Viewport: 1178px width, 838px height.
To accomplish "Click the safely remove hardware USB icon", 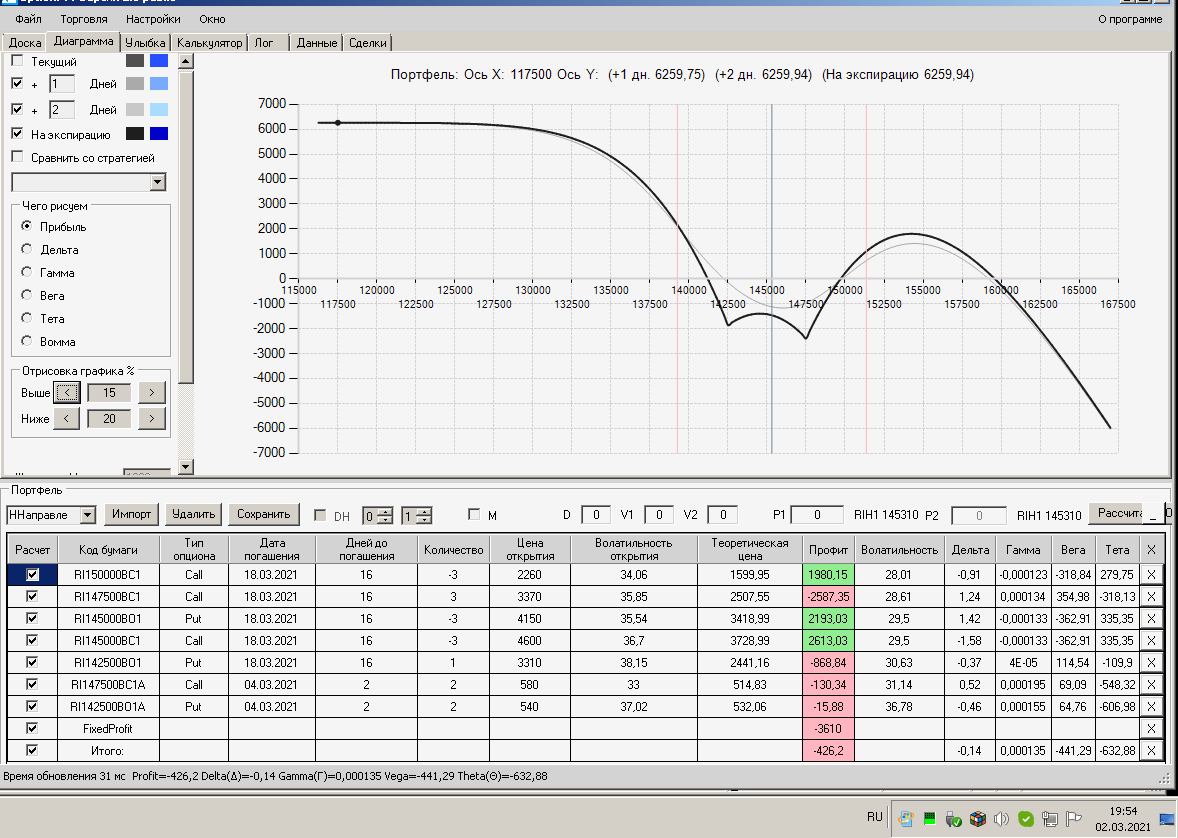I will pos(953,818).
